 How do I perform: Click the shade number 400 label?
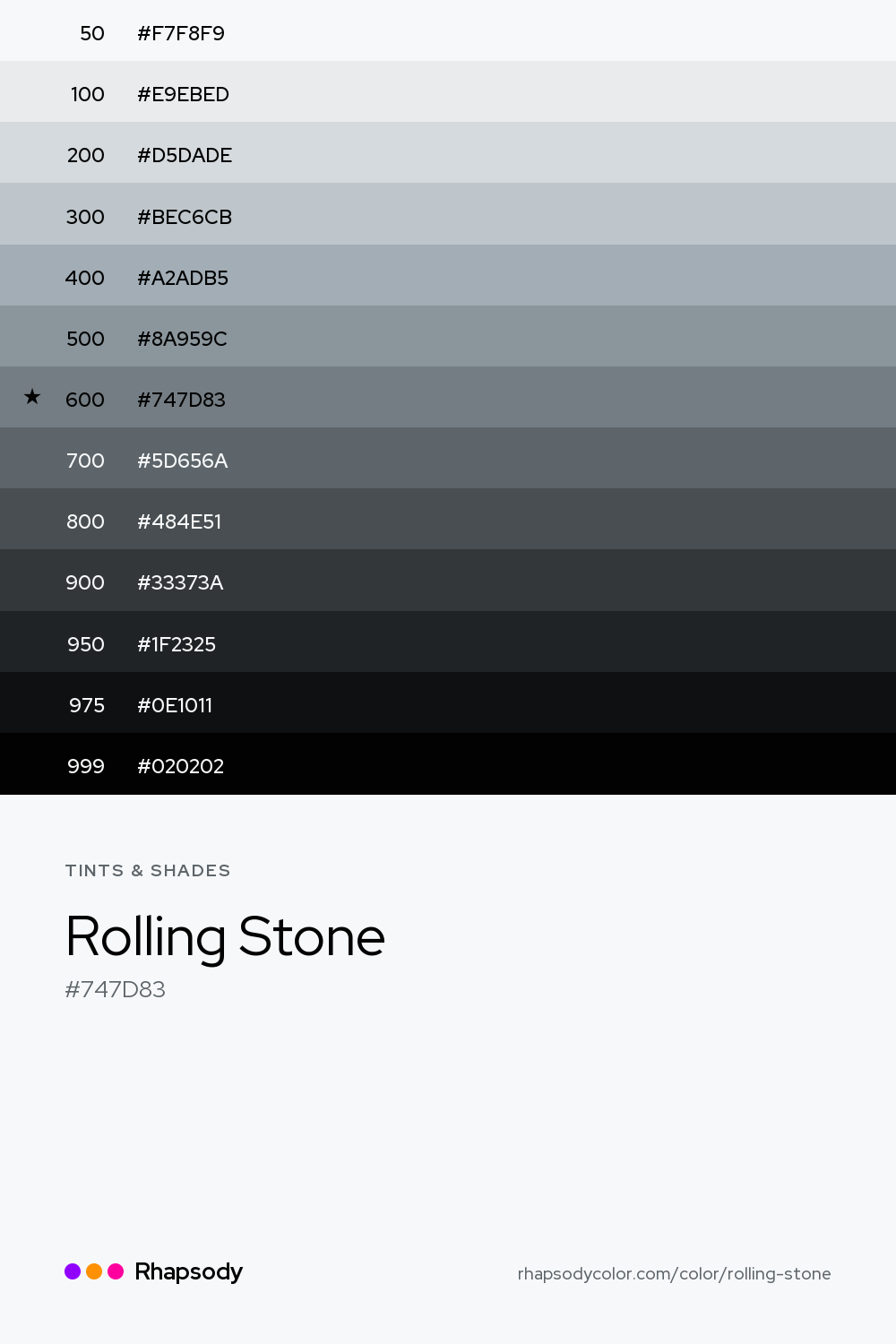click(85, 279)
